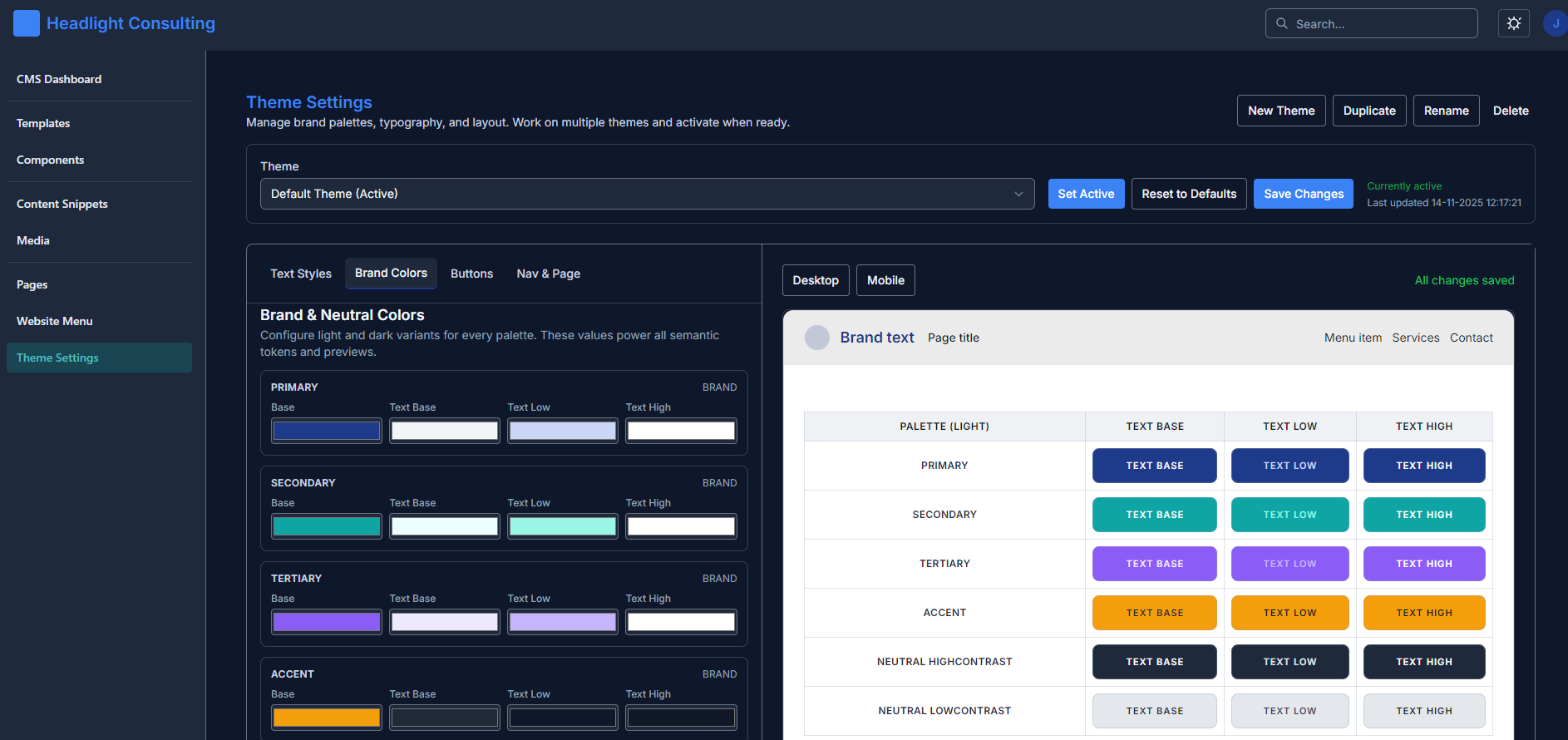Open Content Snippets in the sidebar
Viewport: 1568px width, 740px height.
[x=62, y=204]
